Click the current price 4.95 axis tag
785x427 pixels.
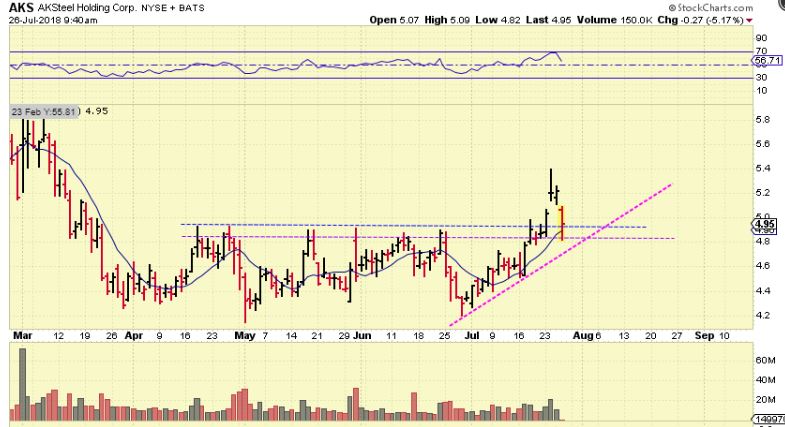[766, 224]
